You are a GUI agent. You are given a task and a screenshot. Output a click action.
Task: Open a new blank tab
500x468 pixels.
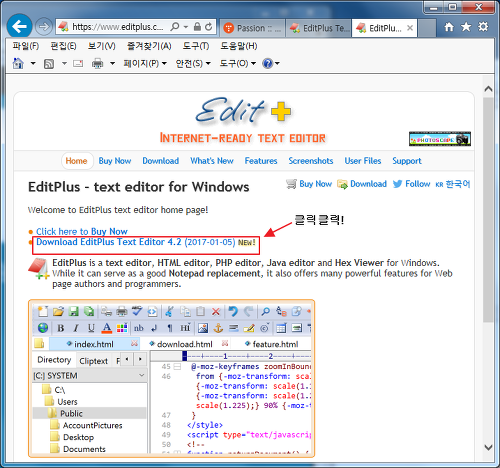427,28
